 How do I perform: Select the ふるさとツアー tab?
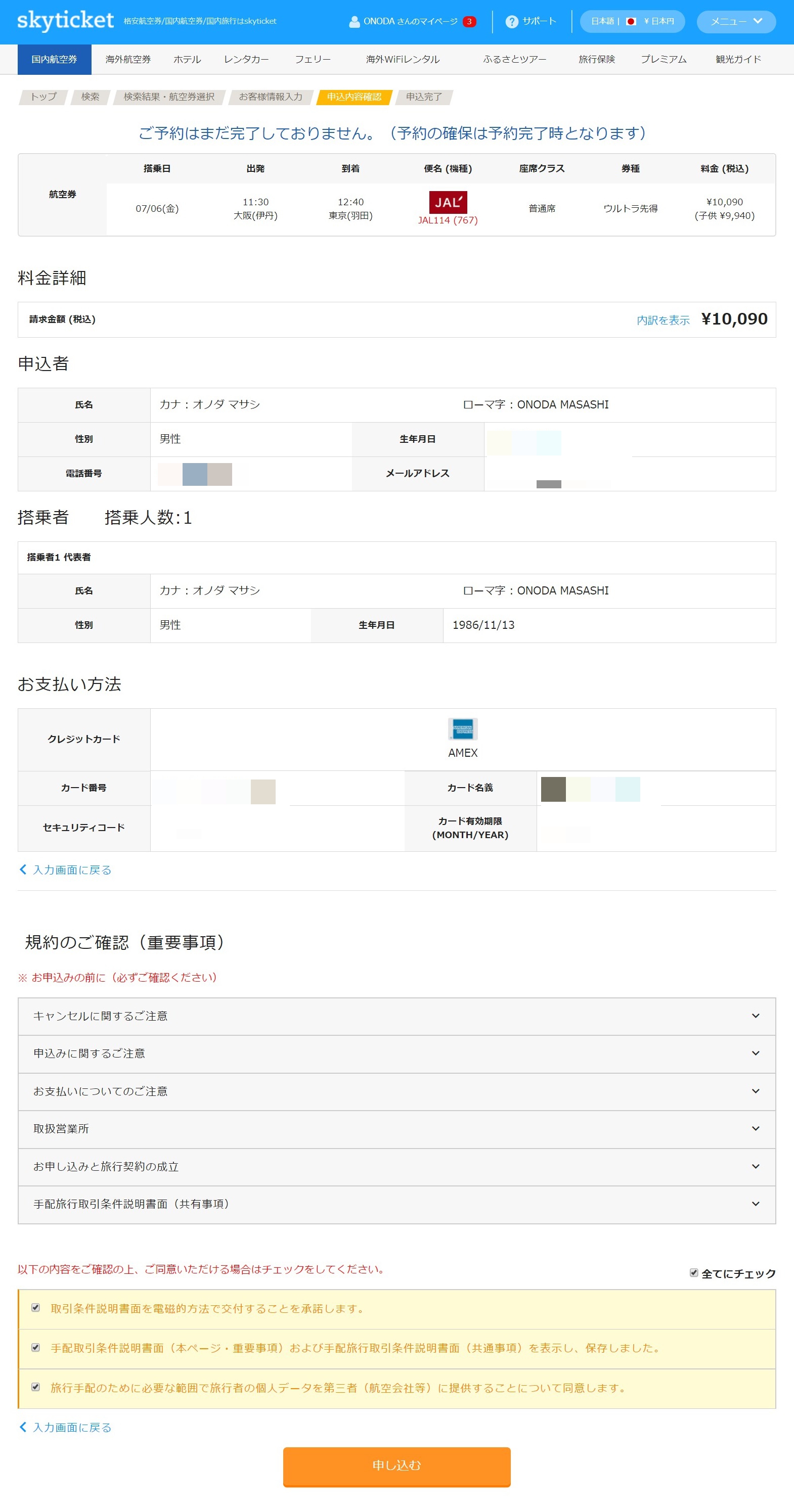coord(514,59)
